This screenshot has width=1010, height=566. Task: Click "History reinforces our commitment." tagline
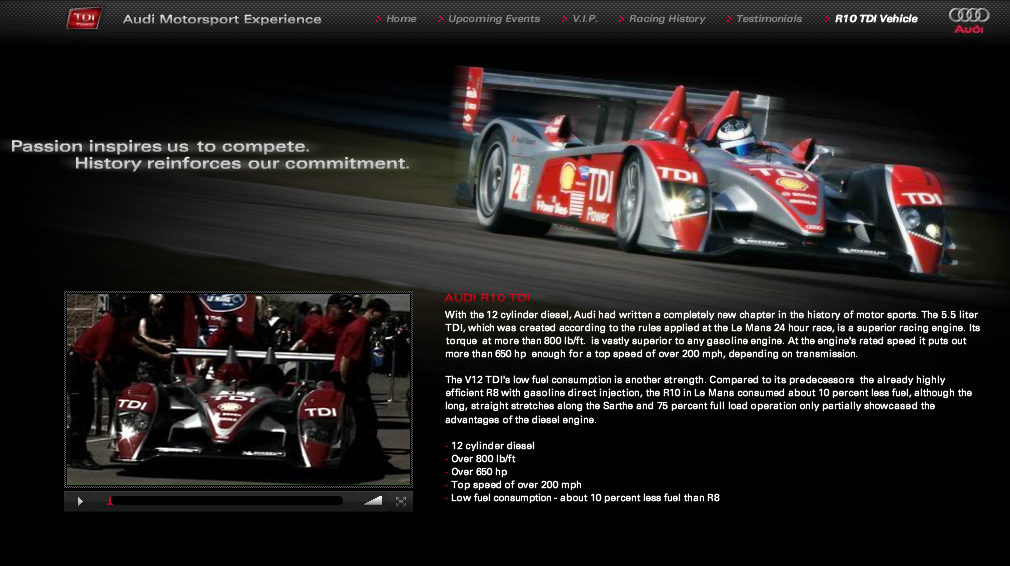[242, 164]
